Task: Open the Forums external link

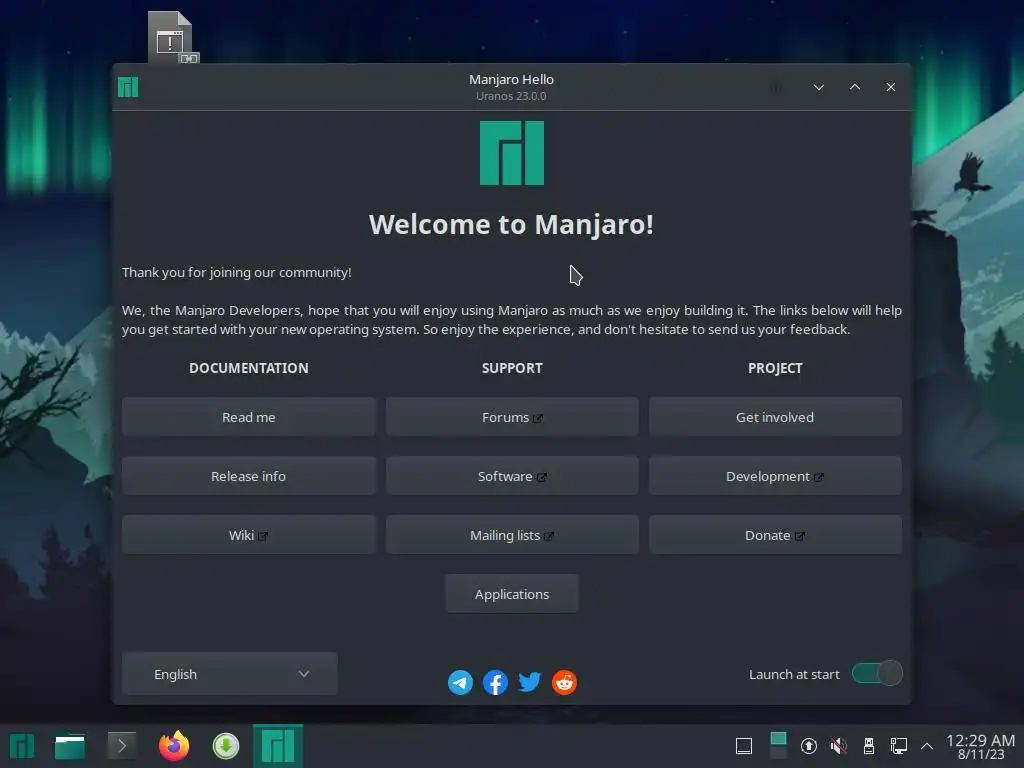Action: (512, 417)
